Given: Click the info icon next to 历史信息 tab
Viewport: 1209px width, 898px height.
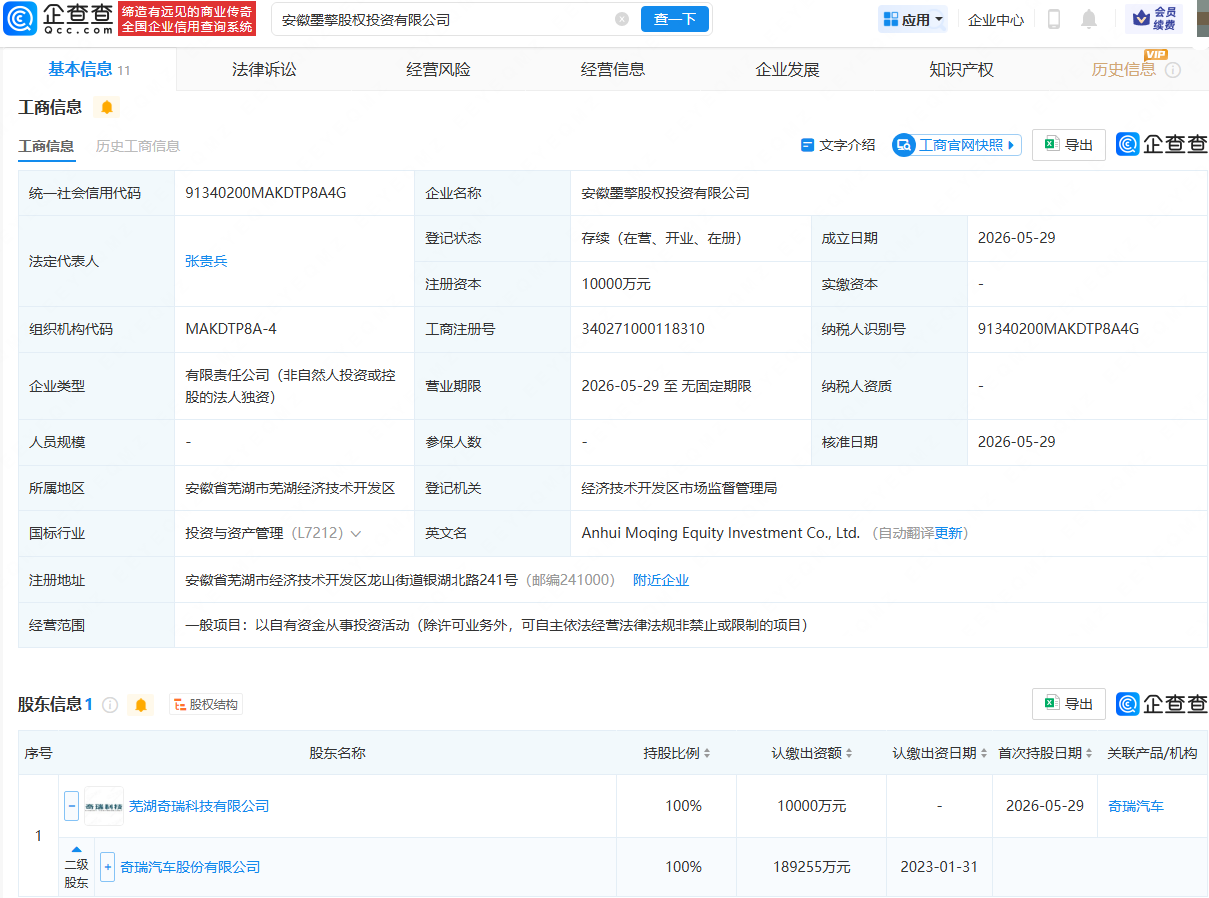Looking at the screenshot, I should (1173, 70).
